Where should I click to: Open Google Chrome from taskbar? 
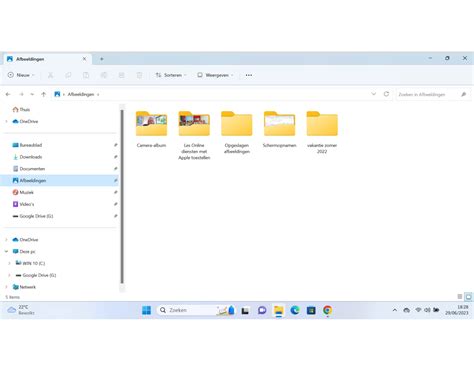pyautogui.click(x=327, y=310)
